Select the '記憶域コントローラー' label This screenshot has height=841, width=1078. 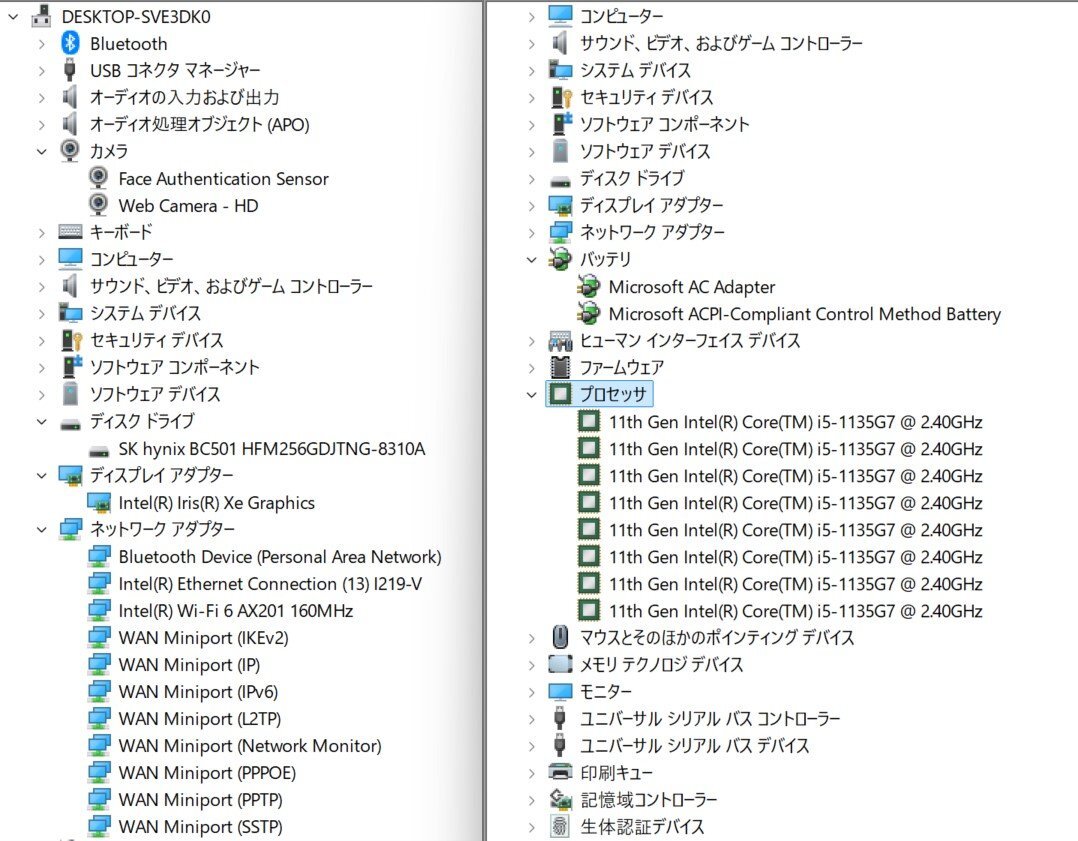click(x=648, y=799)
